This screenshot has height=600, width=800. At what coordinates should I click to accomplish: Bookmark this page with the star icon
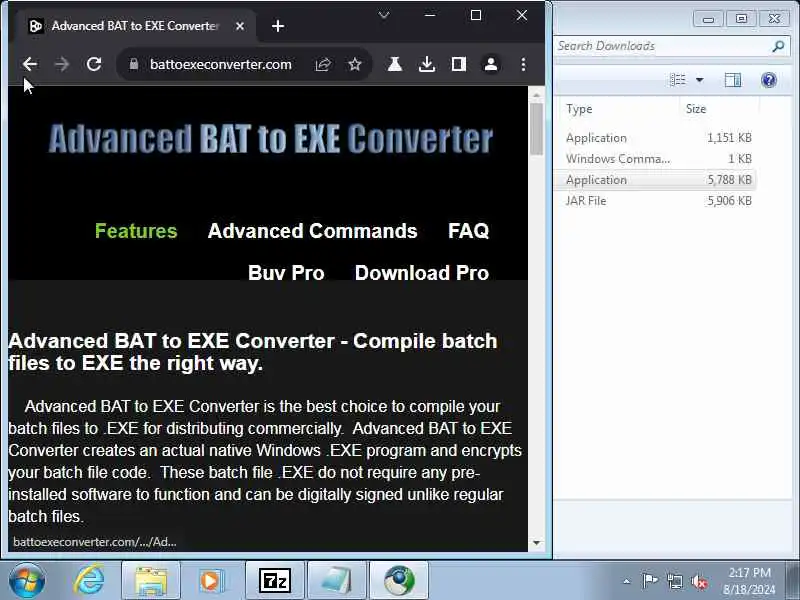(x=355, y=64)
